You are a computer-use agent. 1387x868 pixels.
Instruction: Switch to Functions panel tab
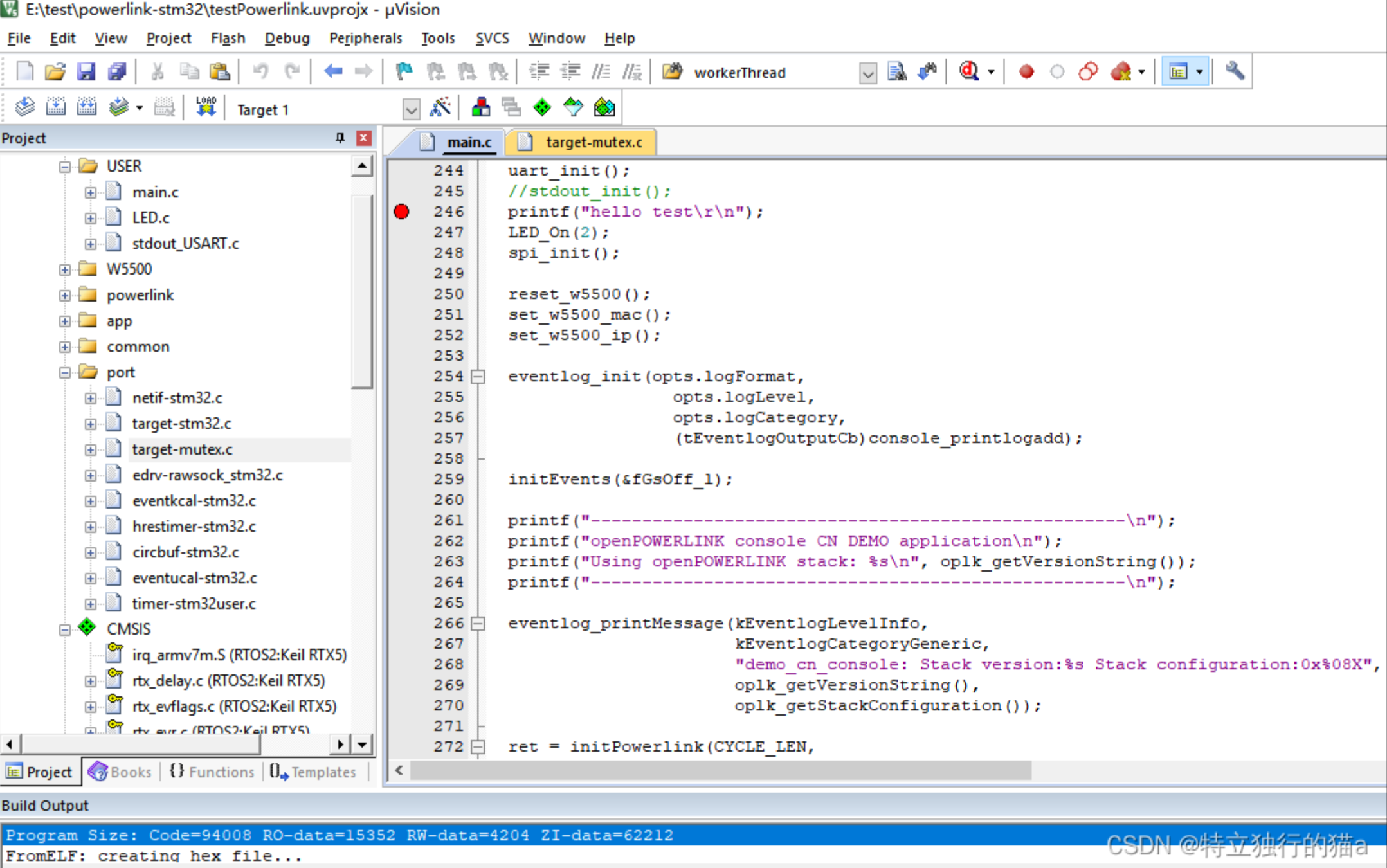pos(212,772)
